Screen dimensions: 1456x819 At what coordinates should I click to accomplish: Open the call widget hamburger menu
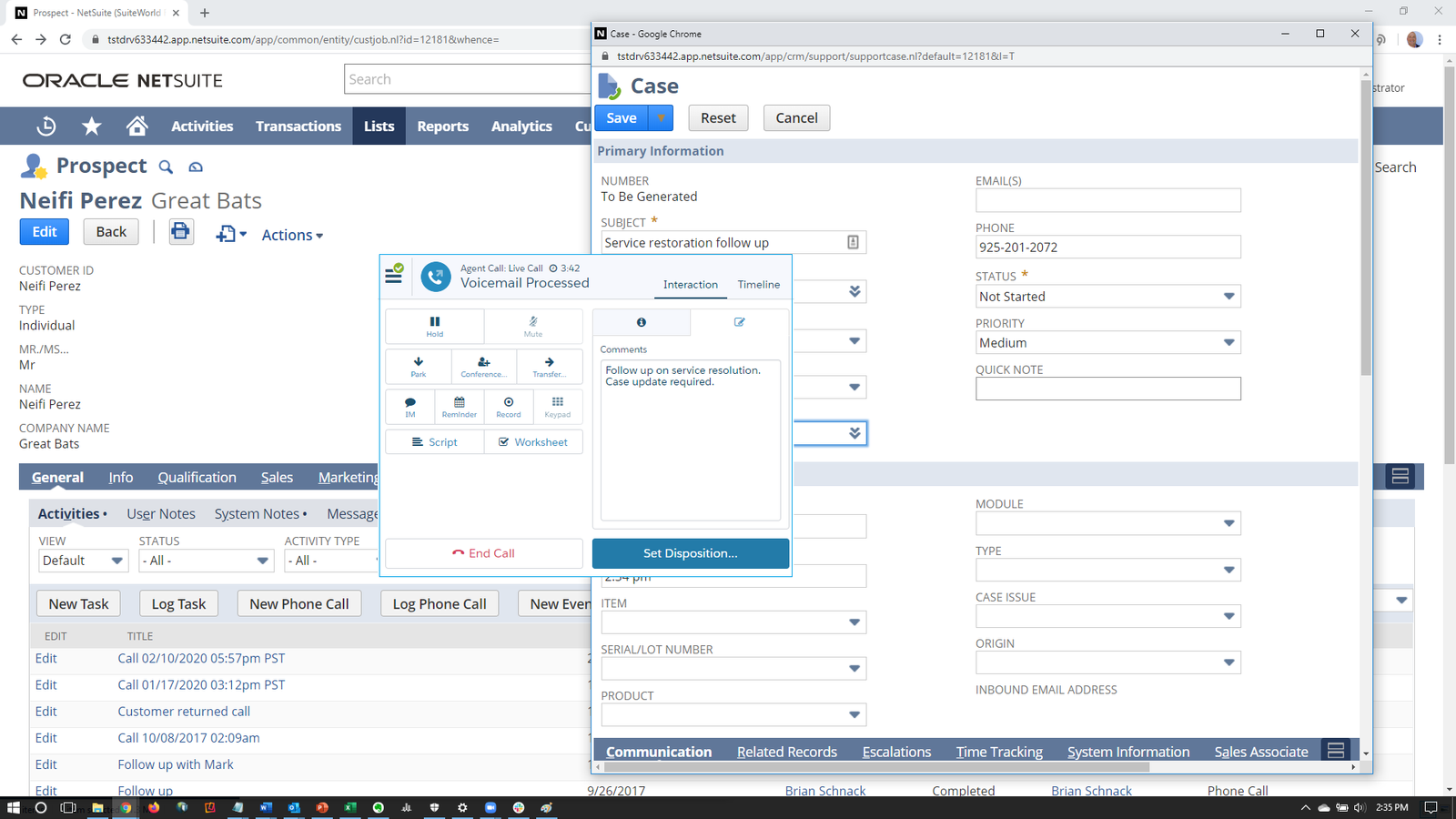[394, 274]
